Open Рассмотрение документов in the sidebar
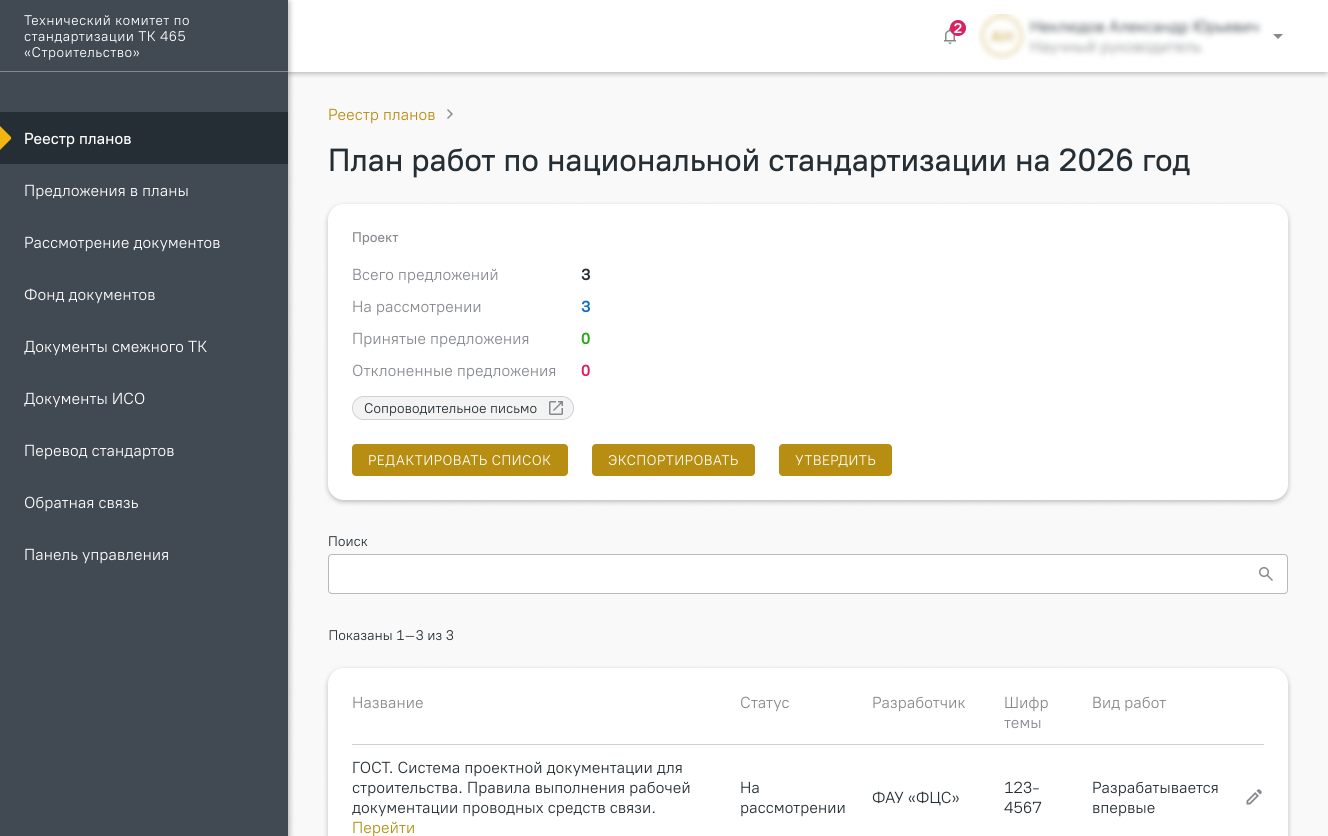The width and height of the screenshot is (1328, 836). point(122,243)
